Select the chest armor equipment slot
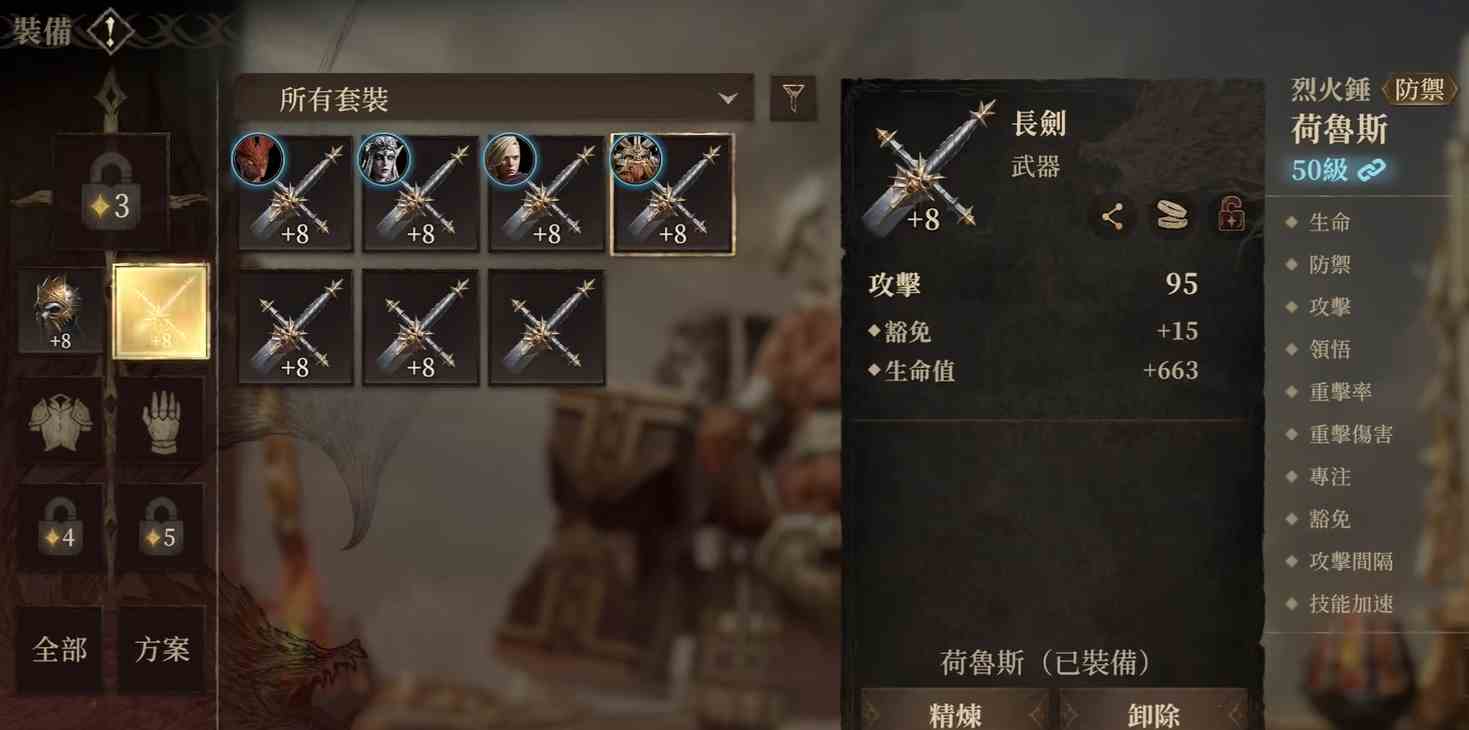 (60, 422)
